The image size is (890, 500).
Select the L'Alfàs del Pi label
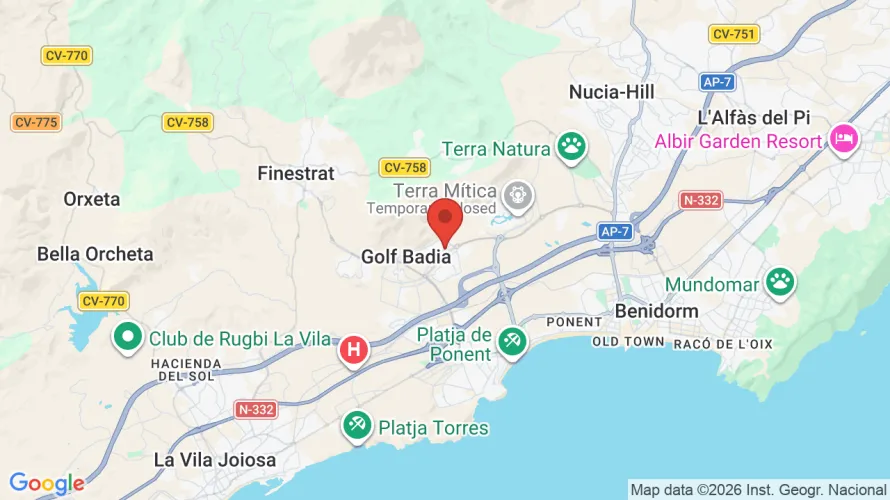[x=754, y=117]
